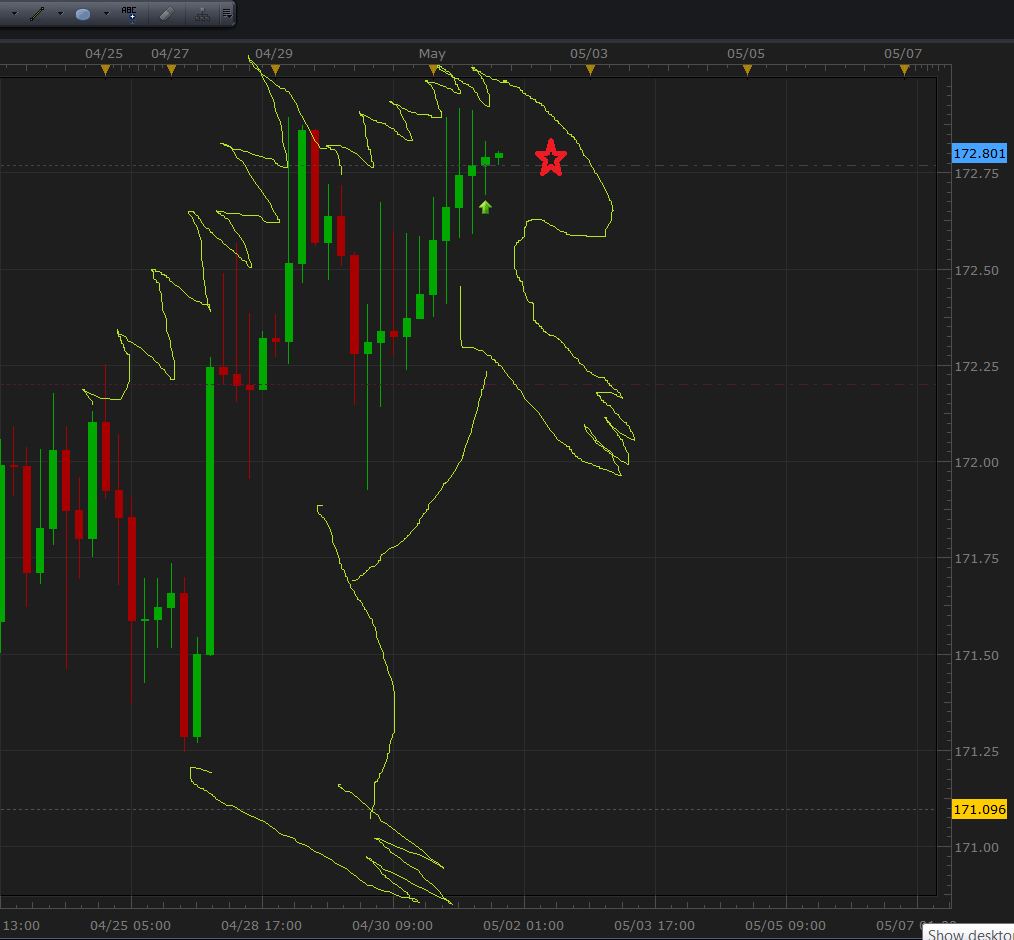Click the 05/05 date label at top
This screenshot has width=1014, height=940.
click(746, 54)
